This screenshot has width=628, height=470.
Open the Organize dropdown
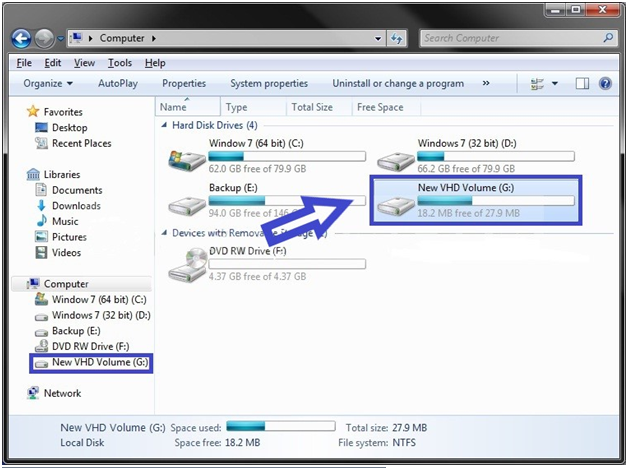click(48, 83)
